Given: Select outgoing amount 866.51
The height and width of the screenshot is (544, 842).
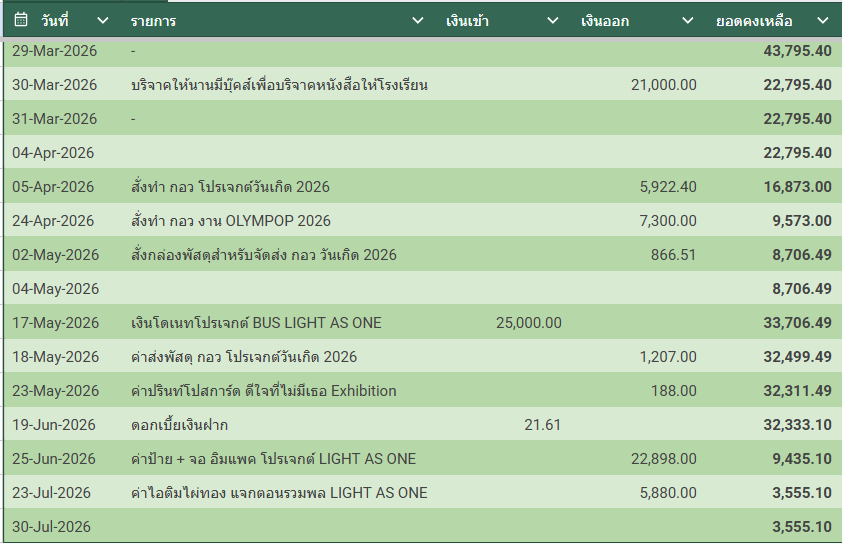Looking at the screenshot, I should (673, 255).
